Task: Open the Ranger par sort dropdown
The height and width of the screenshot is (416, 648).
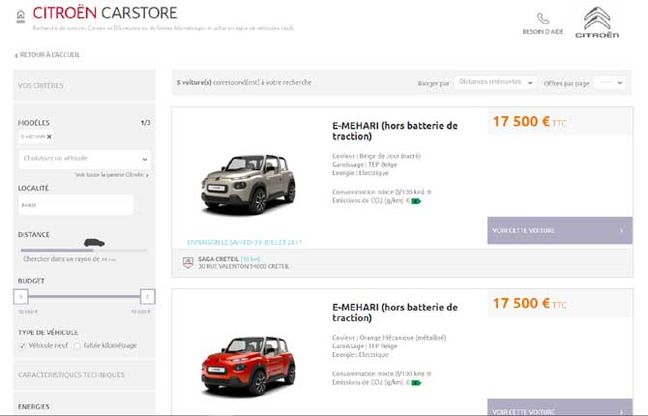Action: [495, 83]
